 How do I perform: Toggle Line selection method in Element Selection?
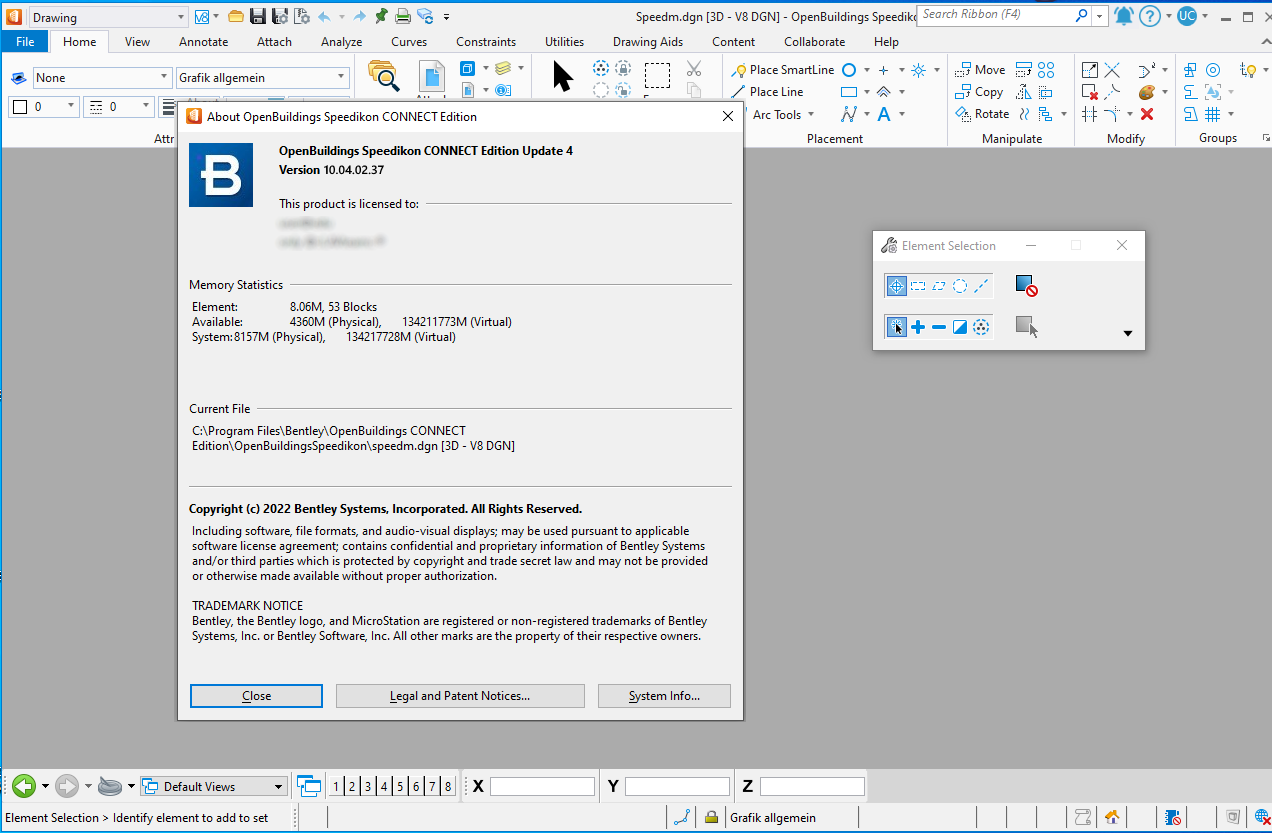tap(981, 286)
